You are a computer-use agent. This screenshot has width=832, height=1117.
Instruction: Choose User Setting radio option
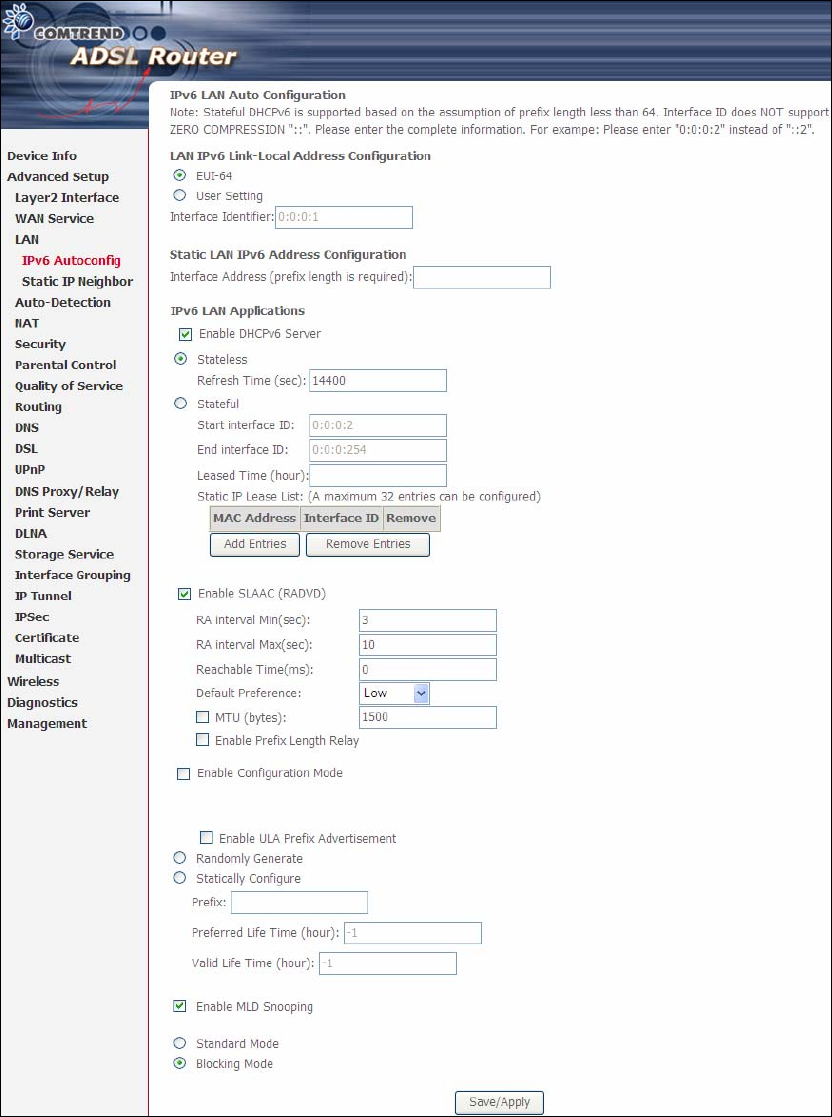(x=180, y=195)
